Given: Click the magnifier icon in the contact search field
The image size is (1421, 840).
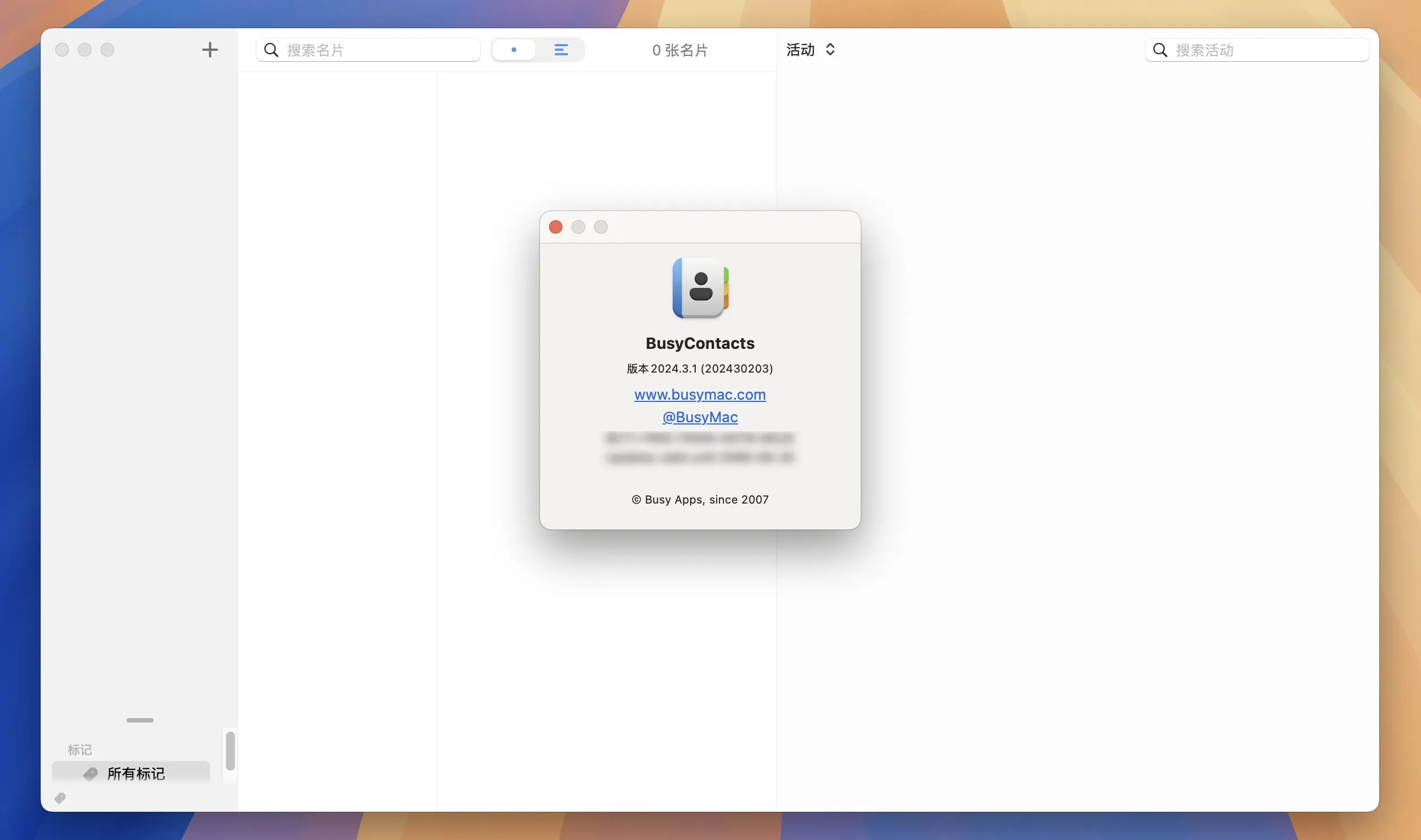Looking at the screenshot, I should tap(271, 50).
